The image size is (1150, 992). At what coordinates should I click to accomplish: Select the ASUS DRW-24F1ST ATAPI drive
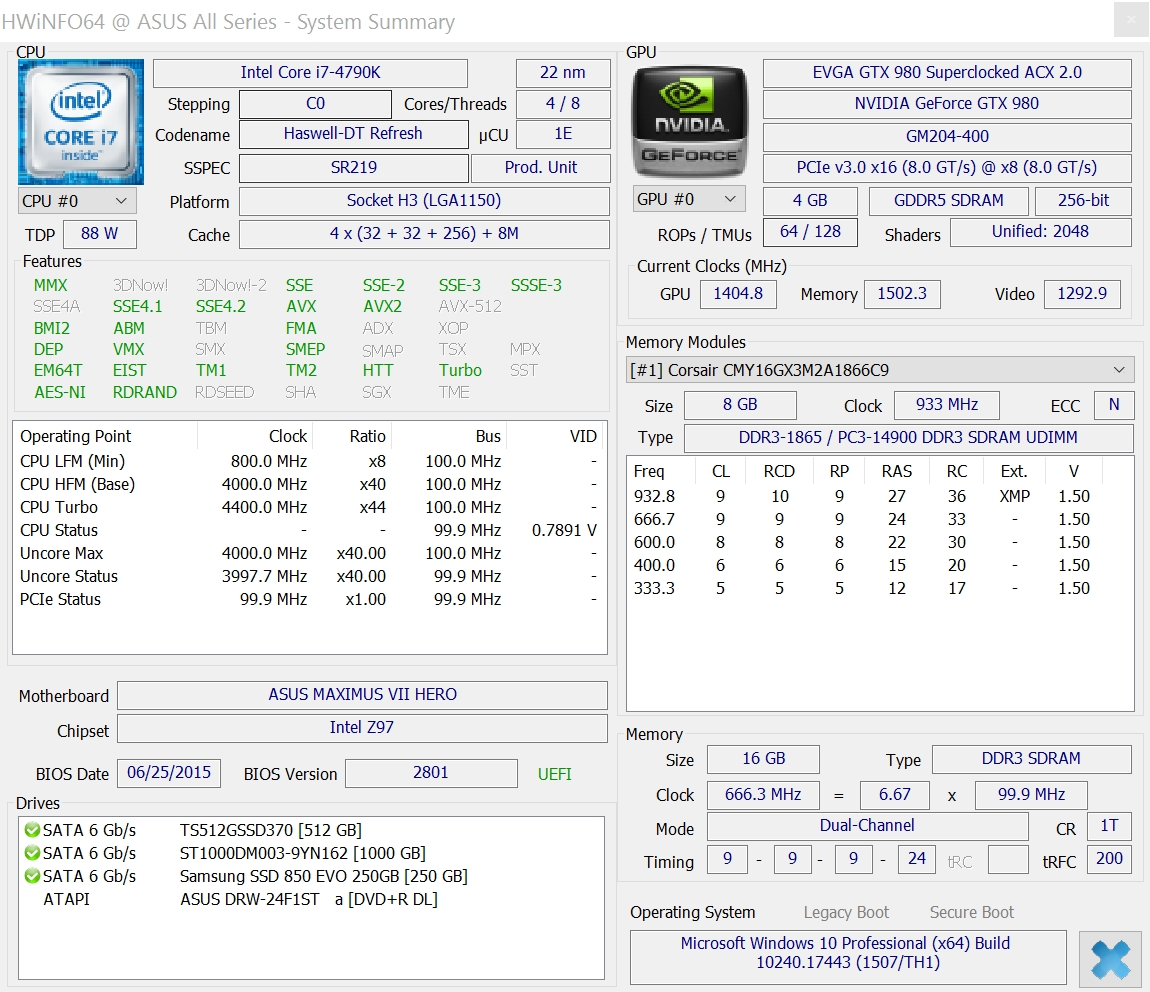[311, 899]
